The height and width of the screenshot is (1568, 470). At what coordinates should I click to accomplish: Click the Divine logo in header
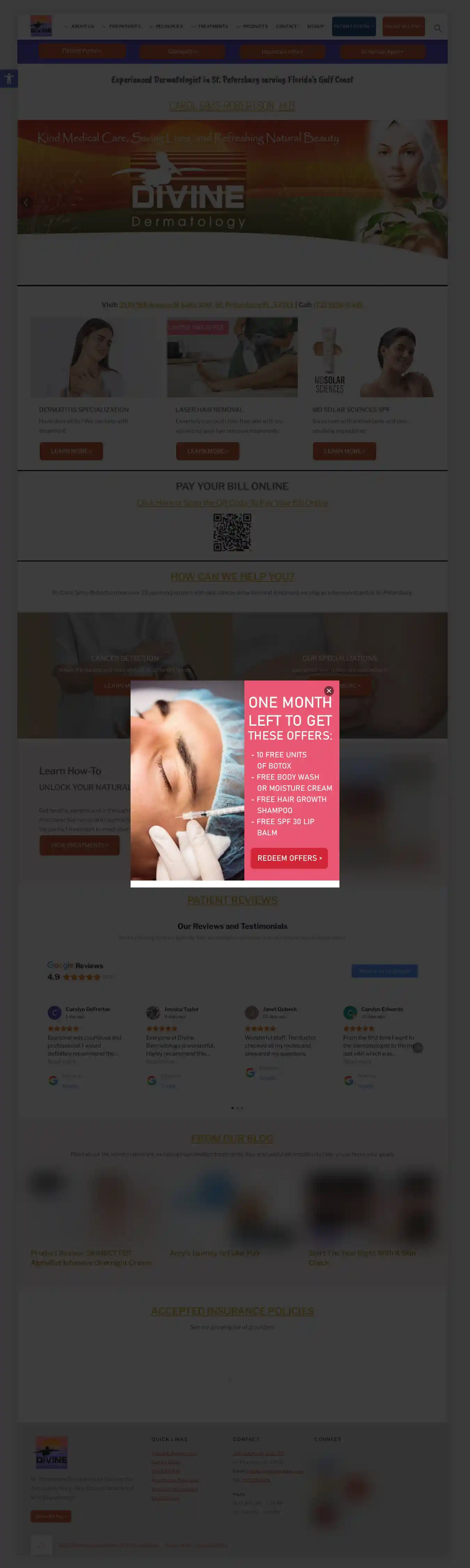pos(41,26)
